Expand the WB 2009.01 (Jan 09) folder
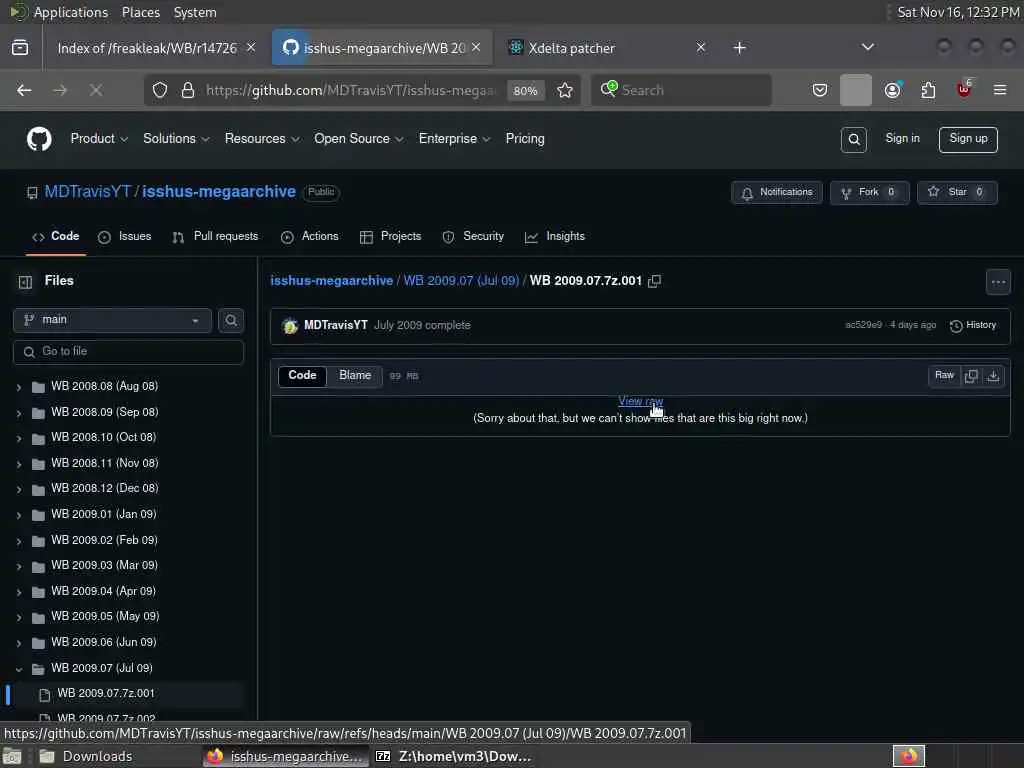The image size is (1024, 768). (19, 515)
